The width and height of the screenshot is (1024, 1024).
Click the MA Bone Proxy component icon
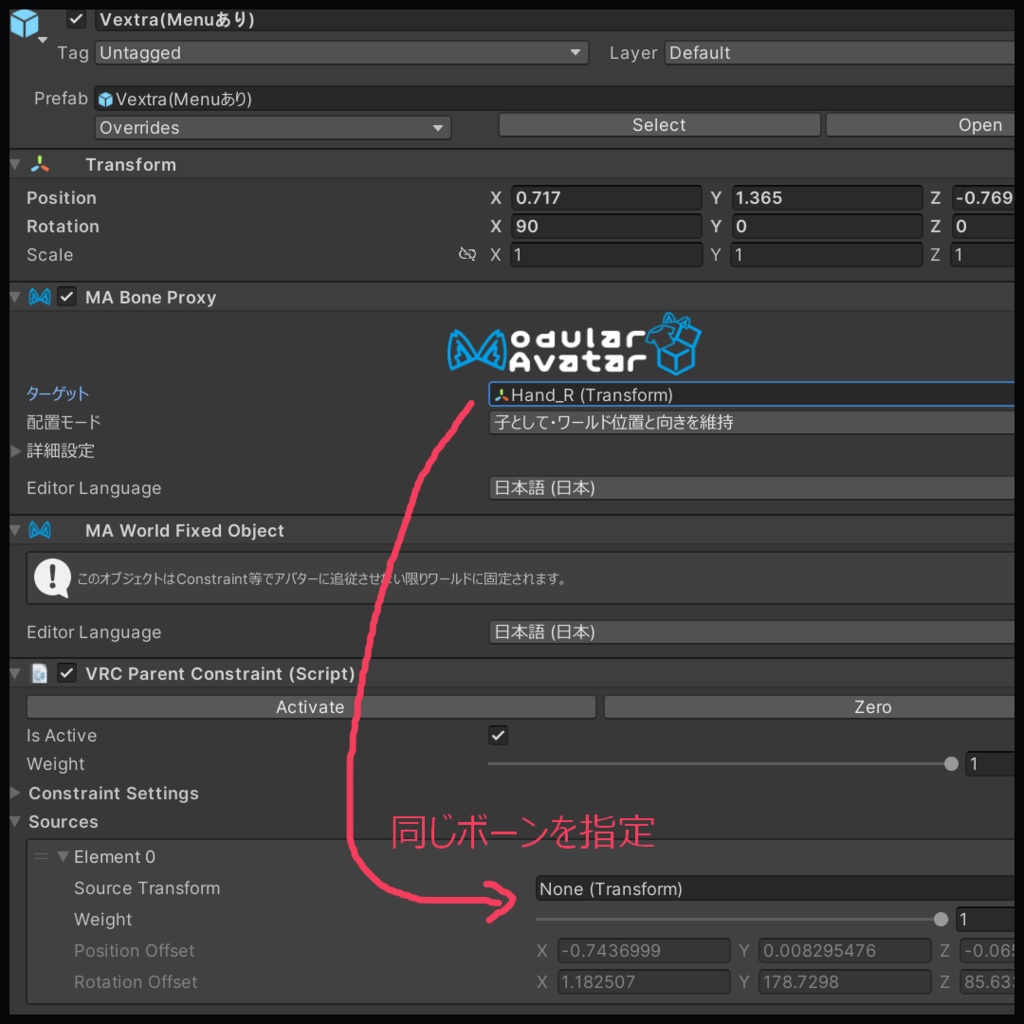40,297
